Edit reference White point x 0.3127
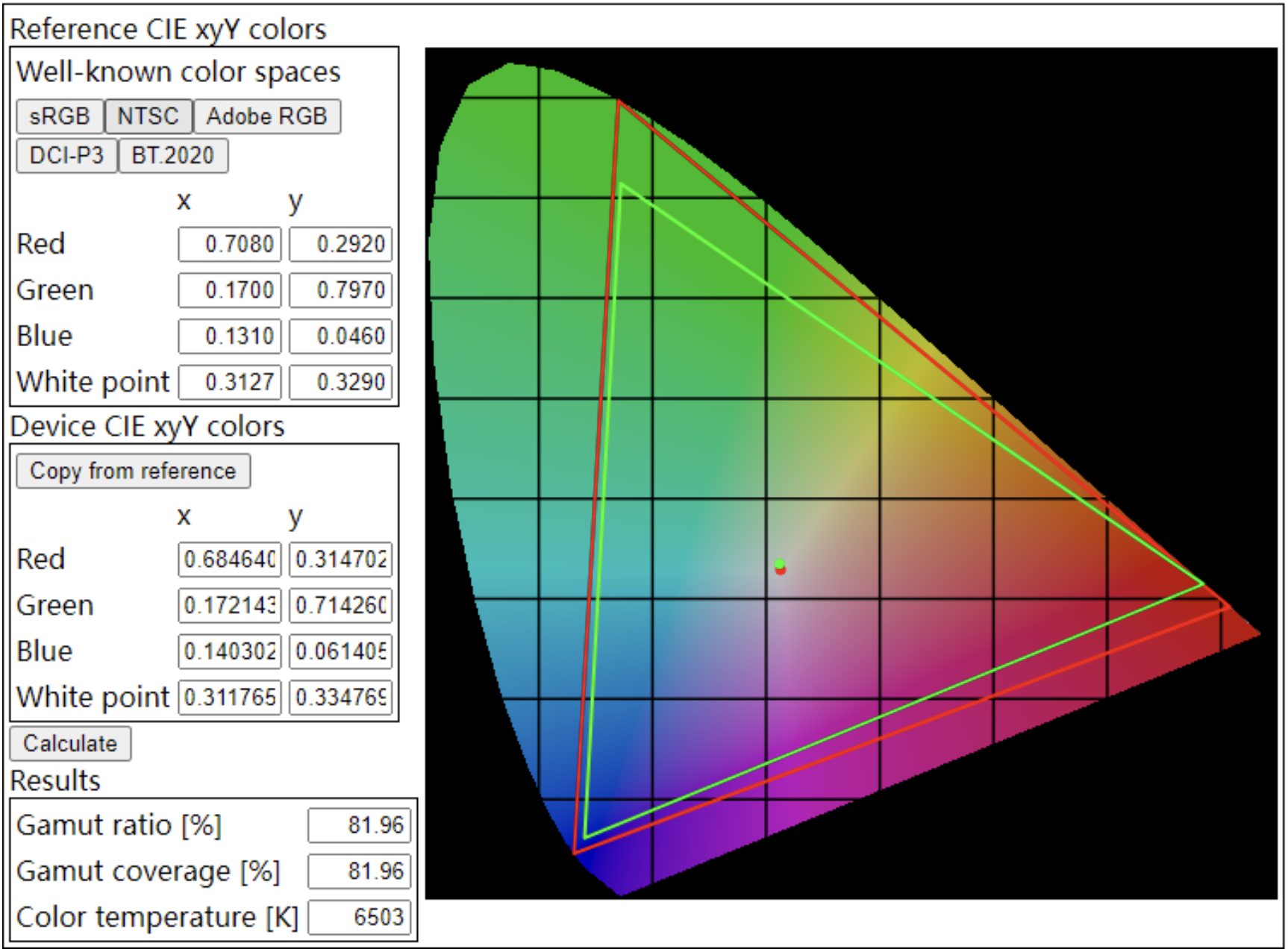Image resolution: width=1288 pixels, height=952 pixels. pyautogui.click(x=230, y=382)
